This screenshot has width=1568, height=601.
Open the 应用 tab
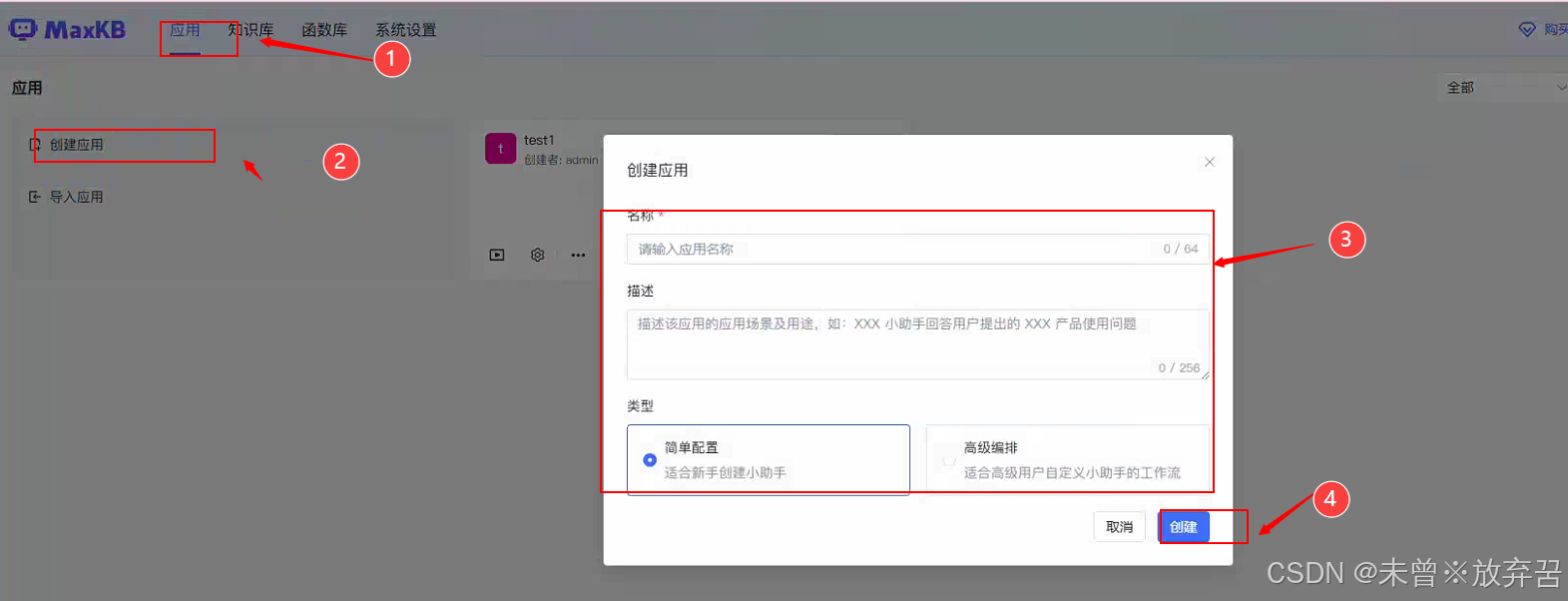[185, 30]
